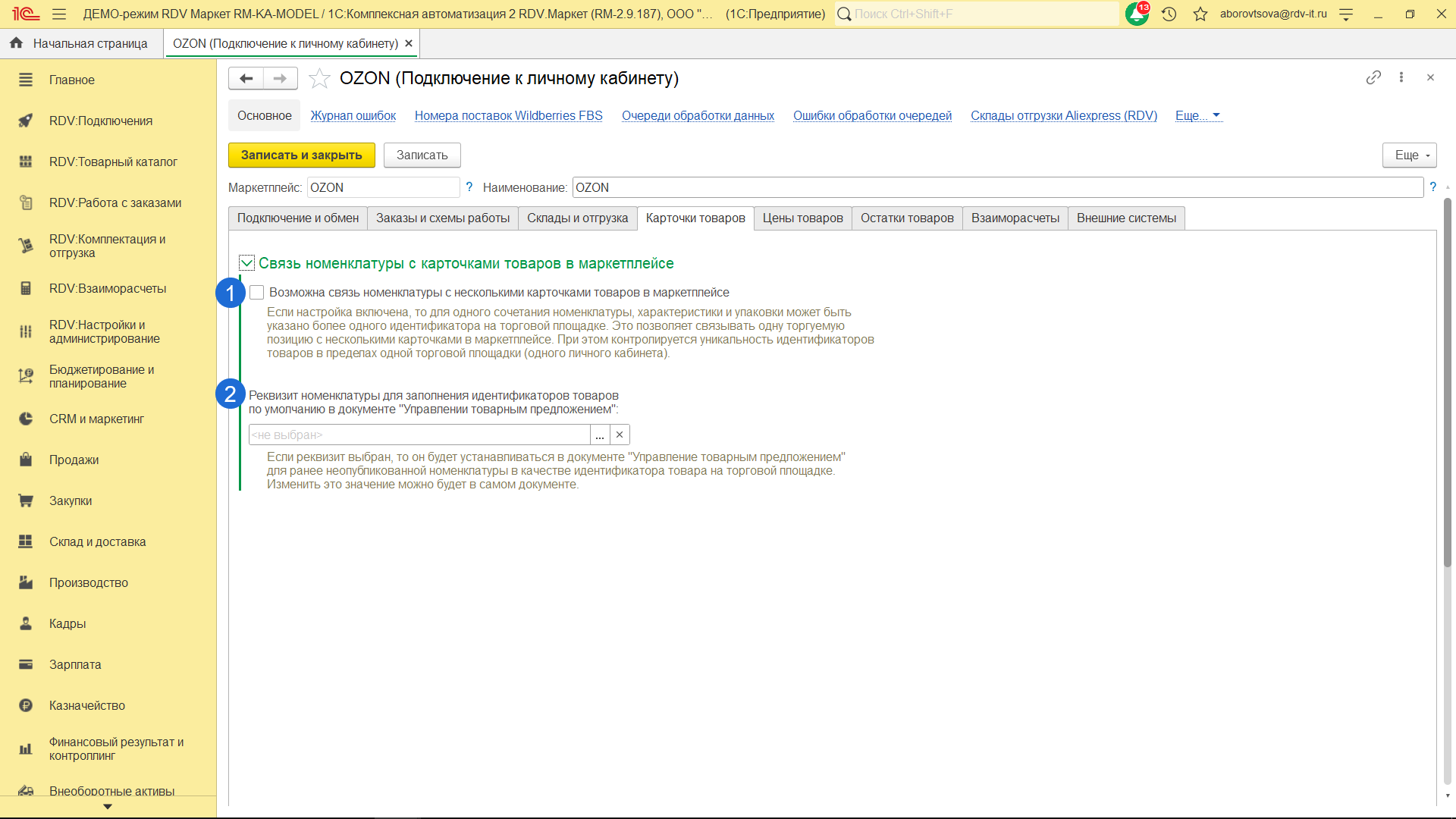Screen dimensions: 1456x819
Task: Navigate back with left arrow button
Action: click(x=246, y=78)
